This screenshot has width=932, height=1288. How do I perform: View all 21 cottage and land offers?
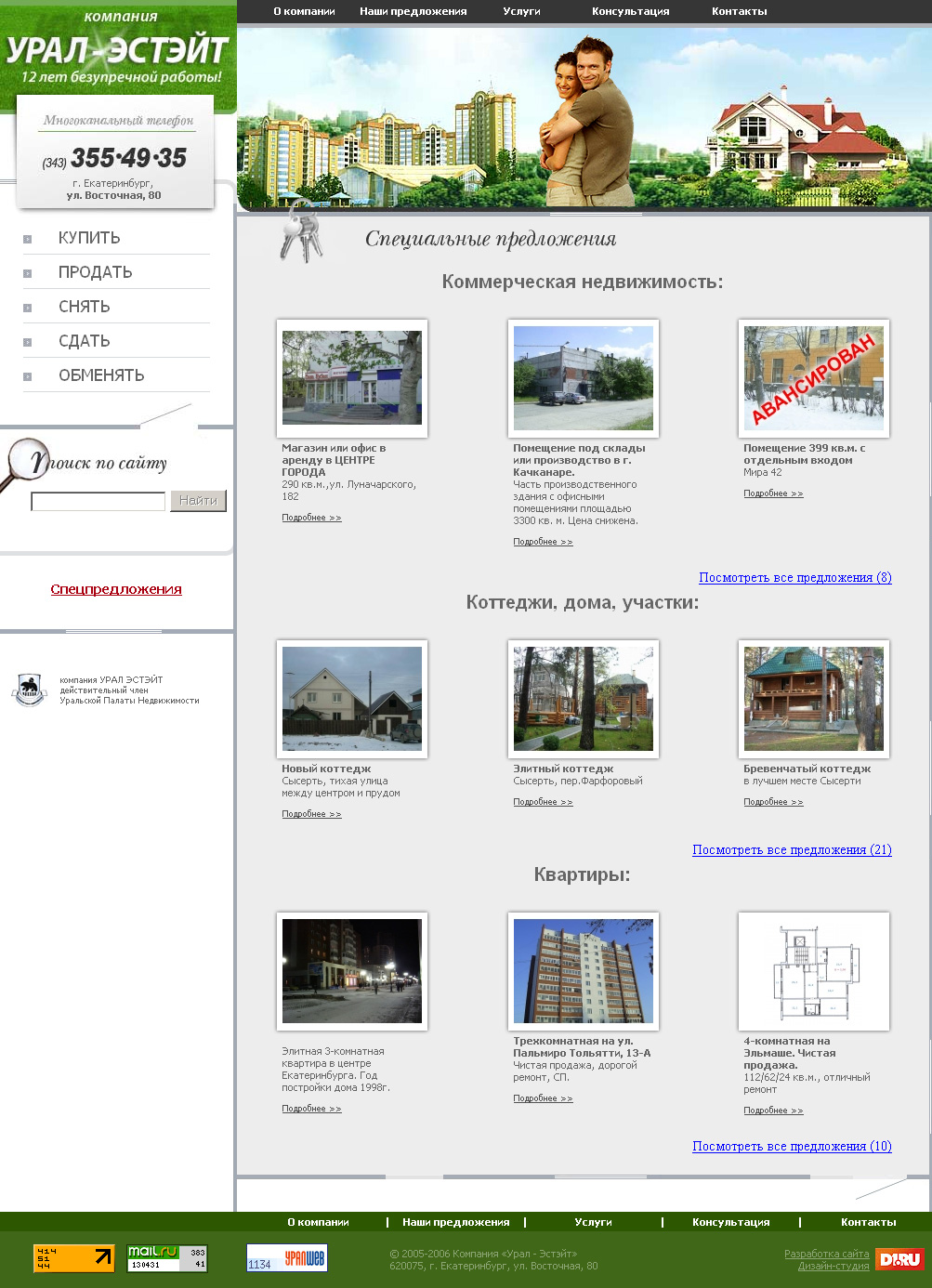pos(792,850)
